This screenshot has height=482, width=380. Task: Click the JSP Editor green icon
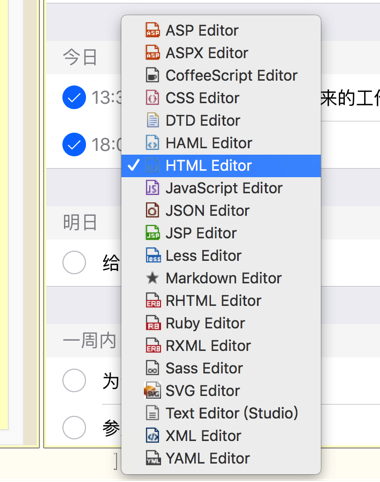click(152, 233)
